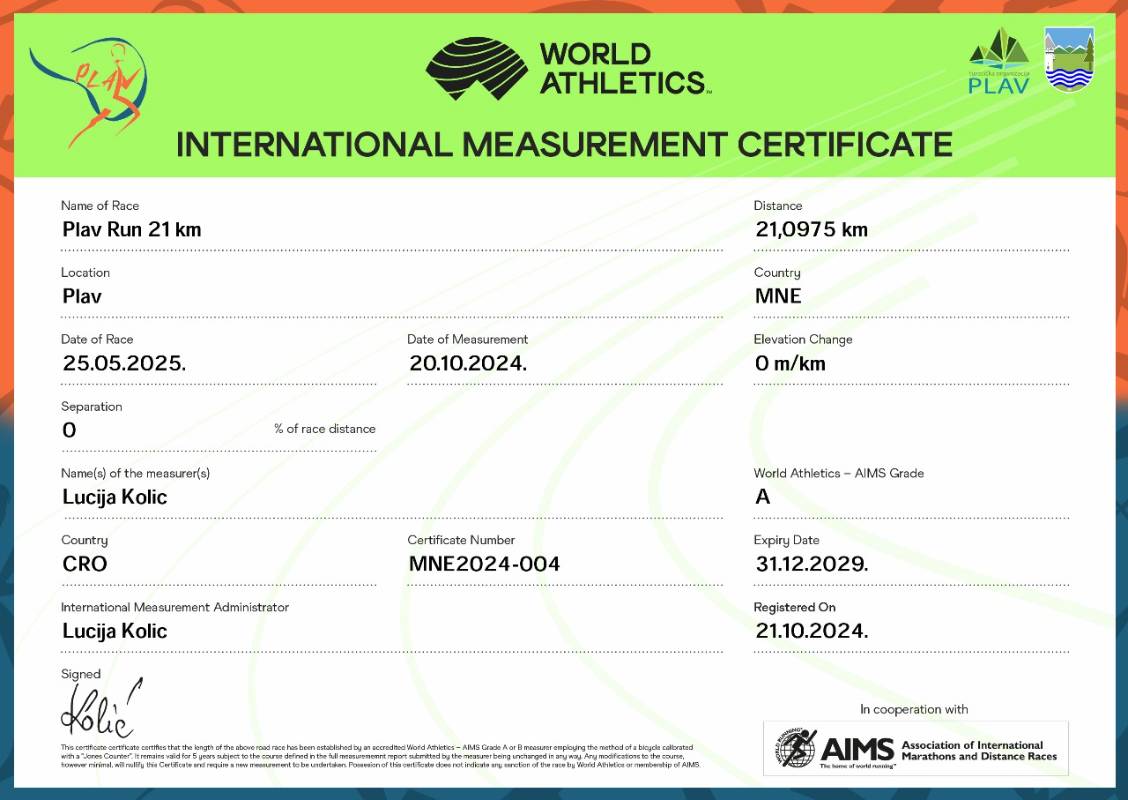Select the race name 'Plav Run 21 km'
This screenshot has width=1128, height=800.
tap(132, 229)
